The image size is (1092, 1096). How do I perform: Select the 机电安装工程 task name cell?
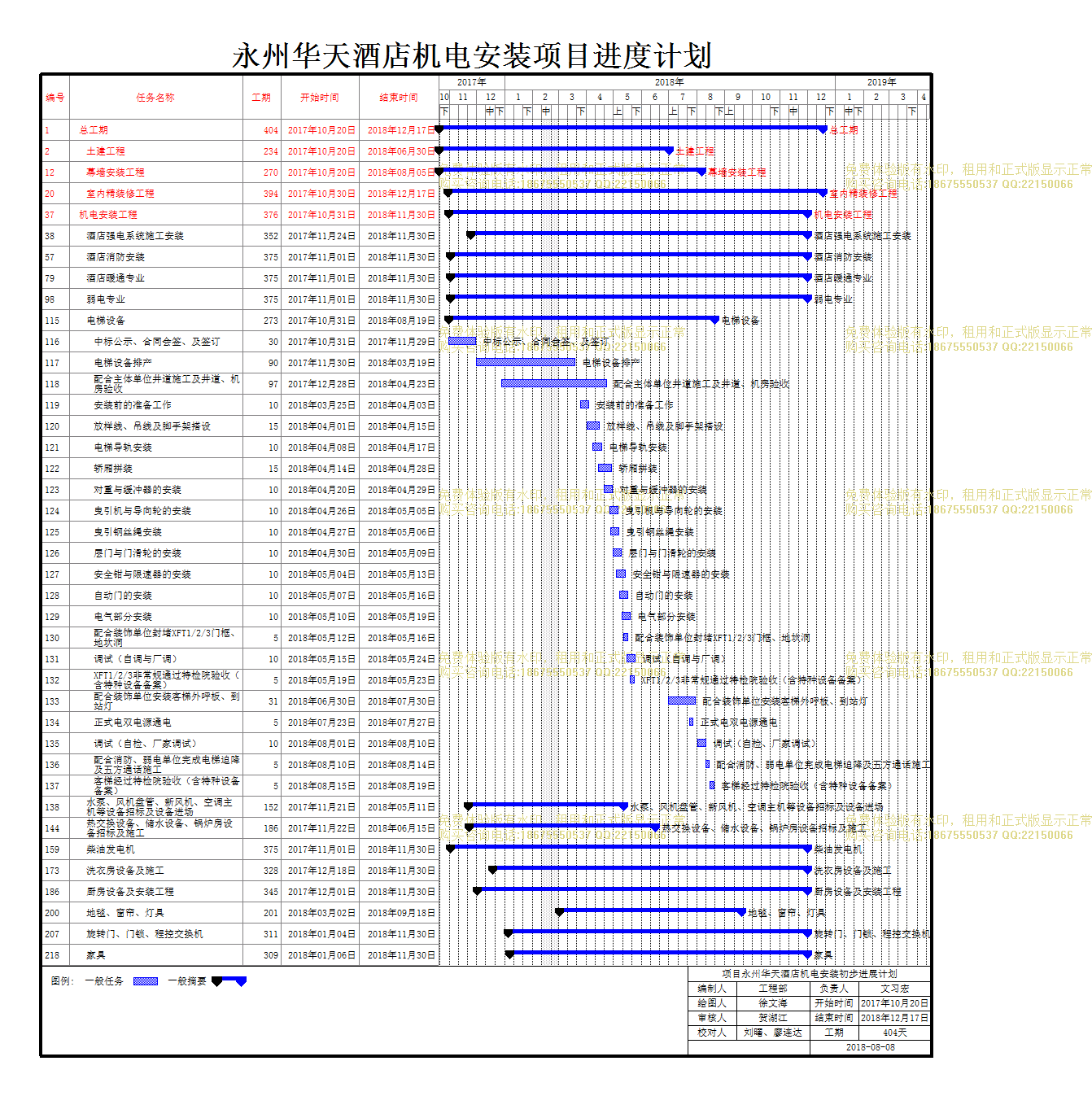155,215
